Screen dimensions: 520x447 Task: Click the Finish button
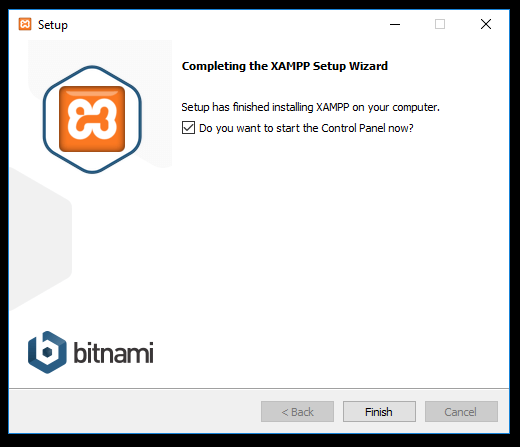click(x=379, y=412)
